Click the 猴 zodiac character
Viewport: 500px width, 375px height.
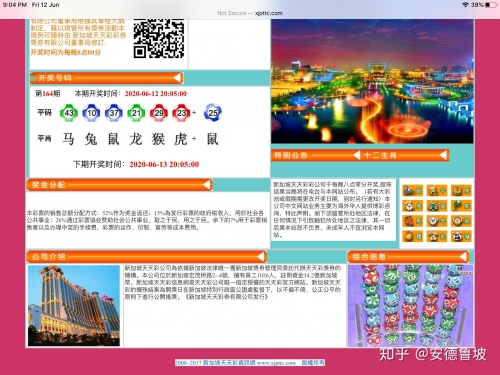(x=158, y=138)
